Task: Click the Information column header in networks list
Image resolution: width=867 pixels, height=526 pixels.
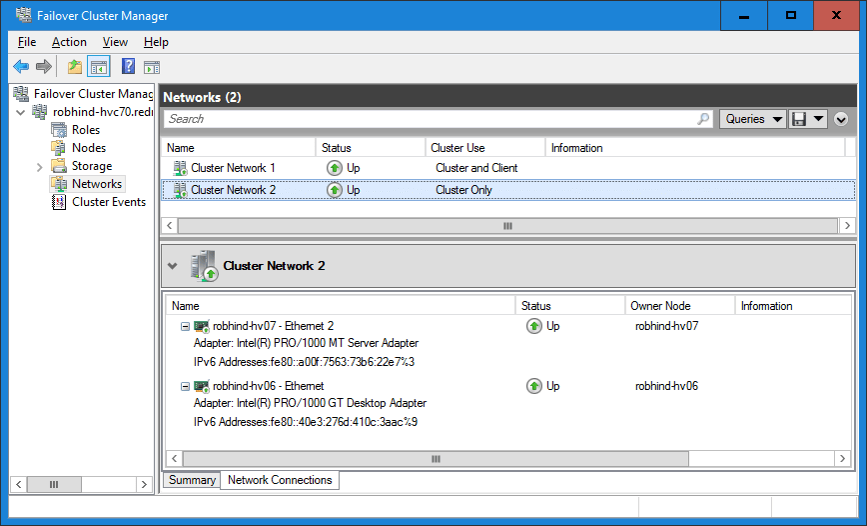Action: click(x=696, y=148)
